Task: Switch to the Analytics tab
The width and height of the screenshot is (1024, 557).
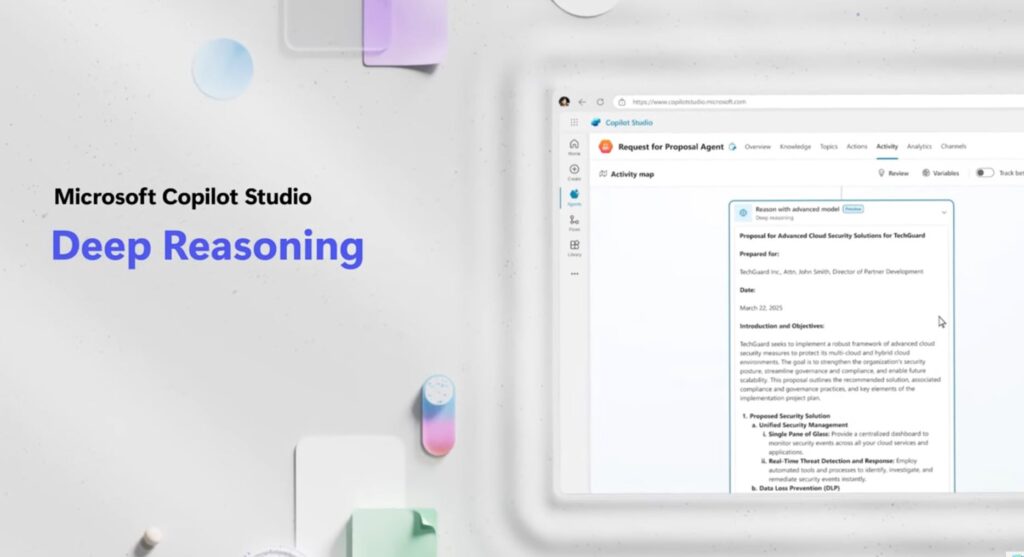Action: pos(919,147)
